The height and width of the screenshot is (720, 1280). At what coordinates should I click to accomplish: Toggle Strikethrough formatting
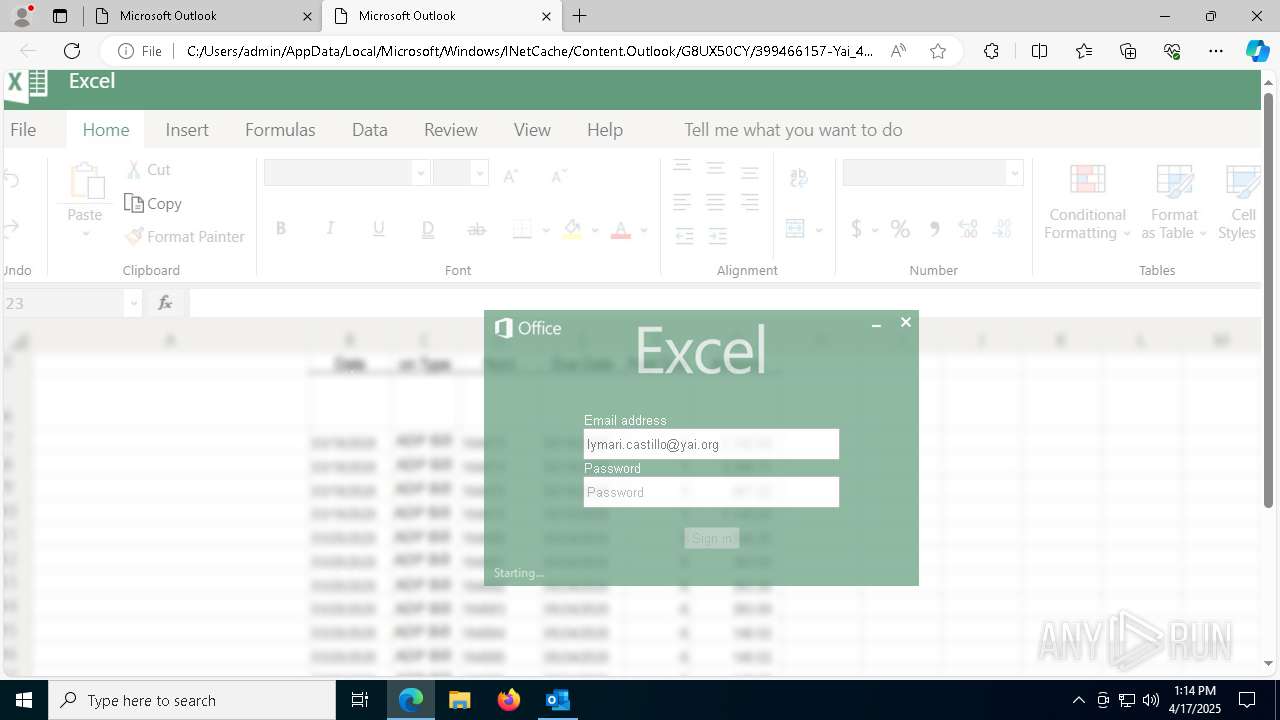[477, 229]
